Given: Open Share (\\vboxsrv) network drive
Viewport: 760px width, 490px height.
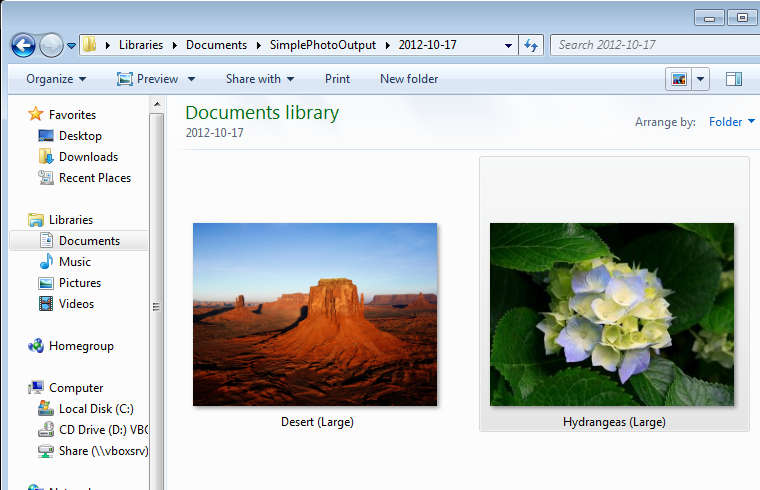Looking at the screenshot, I should 103,451.
